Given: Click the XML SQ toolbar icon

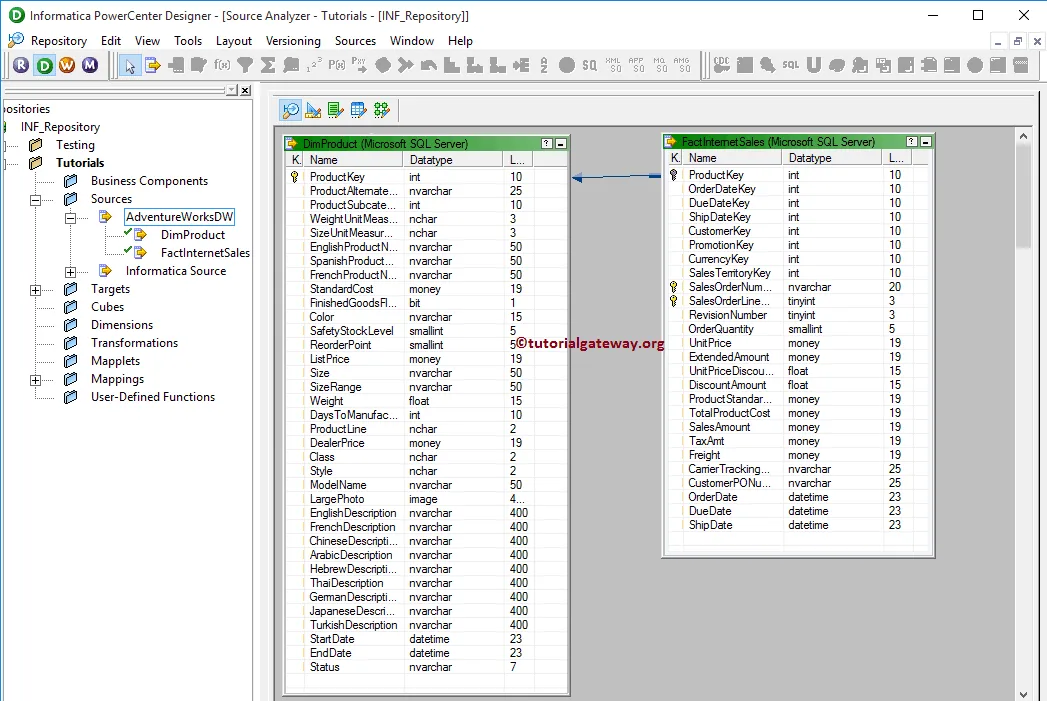Looking at the screenshot, I should pyautogui.click(x=613, y=65).
